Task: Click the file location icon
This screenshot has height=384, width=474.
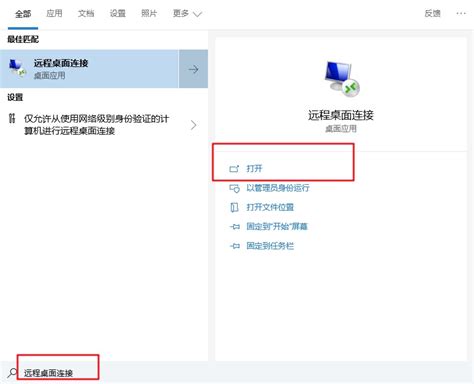Action: pyautogui.click(x=234, y=207)
